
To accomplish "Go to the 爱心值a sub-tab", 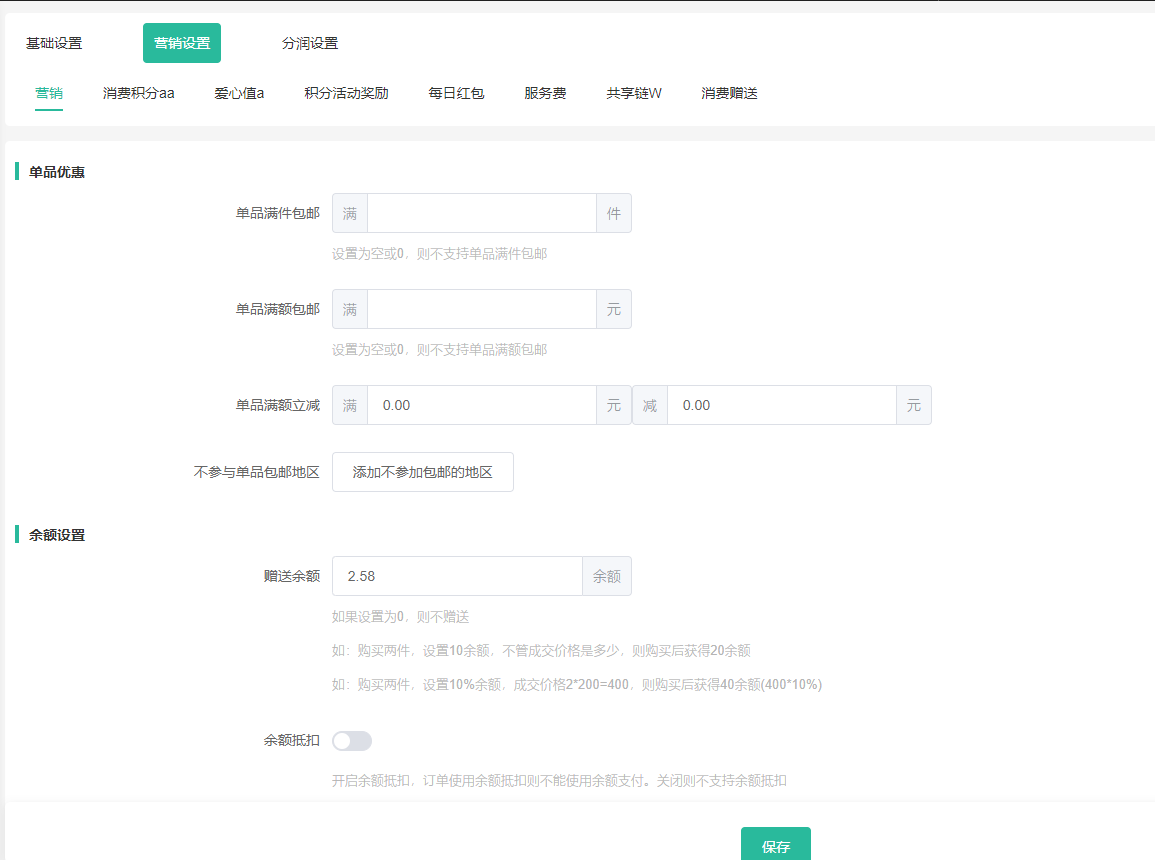I will pos(239,93).
